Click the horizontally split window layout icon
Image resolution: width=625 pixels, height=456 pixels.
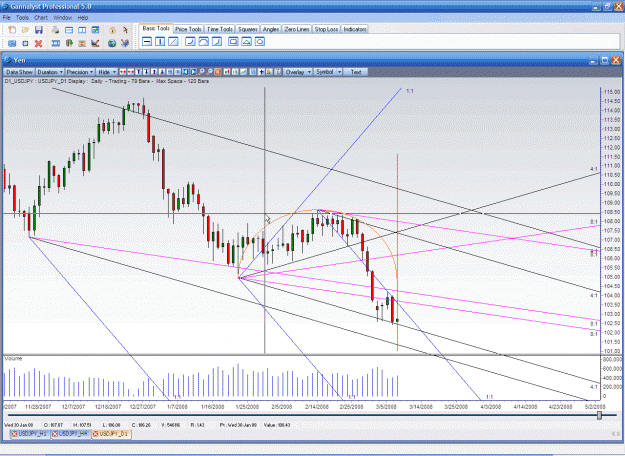tap(69, 30)
